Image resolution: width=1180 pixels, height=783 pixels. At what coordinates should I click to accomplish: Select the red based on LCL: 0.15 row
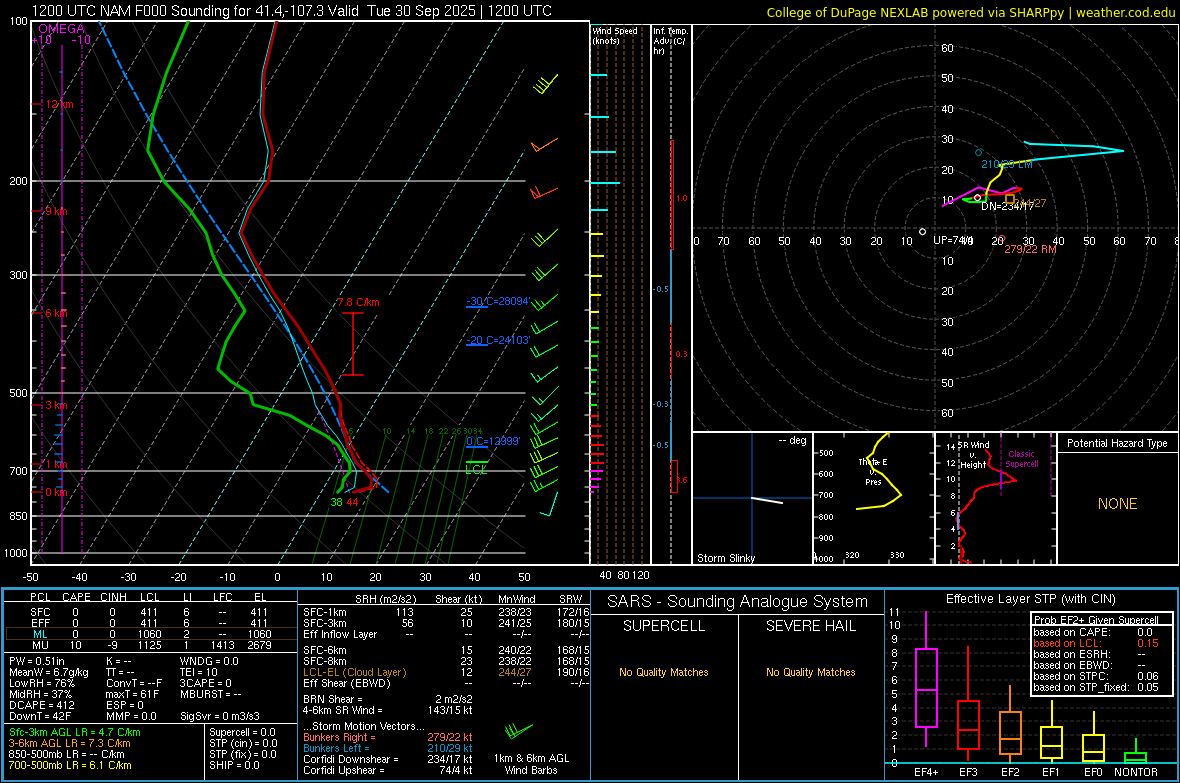click(1096, 643)
